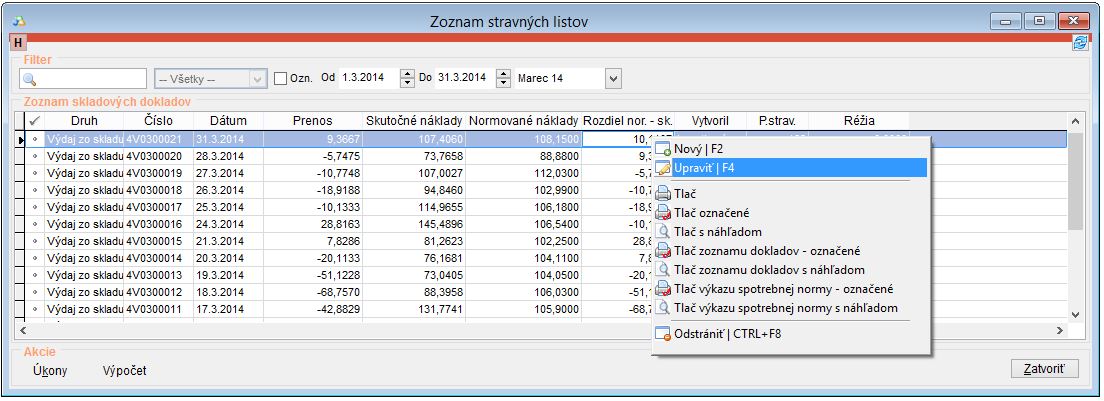Click the refresh icon in top-right corner
Image resolution: width=1104 pixels, height=401 pixels.
(1080, 43)
